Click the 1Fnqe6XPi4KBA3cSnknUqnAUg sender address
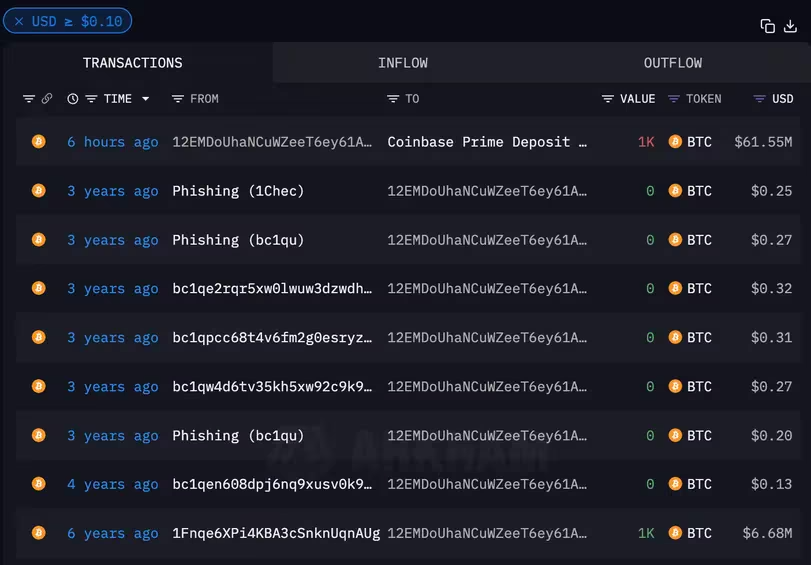 pos(276,534)
